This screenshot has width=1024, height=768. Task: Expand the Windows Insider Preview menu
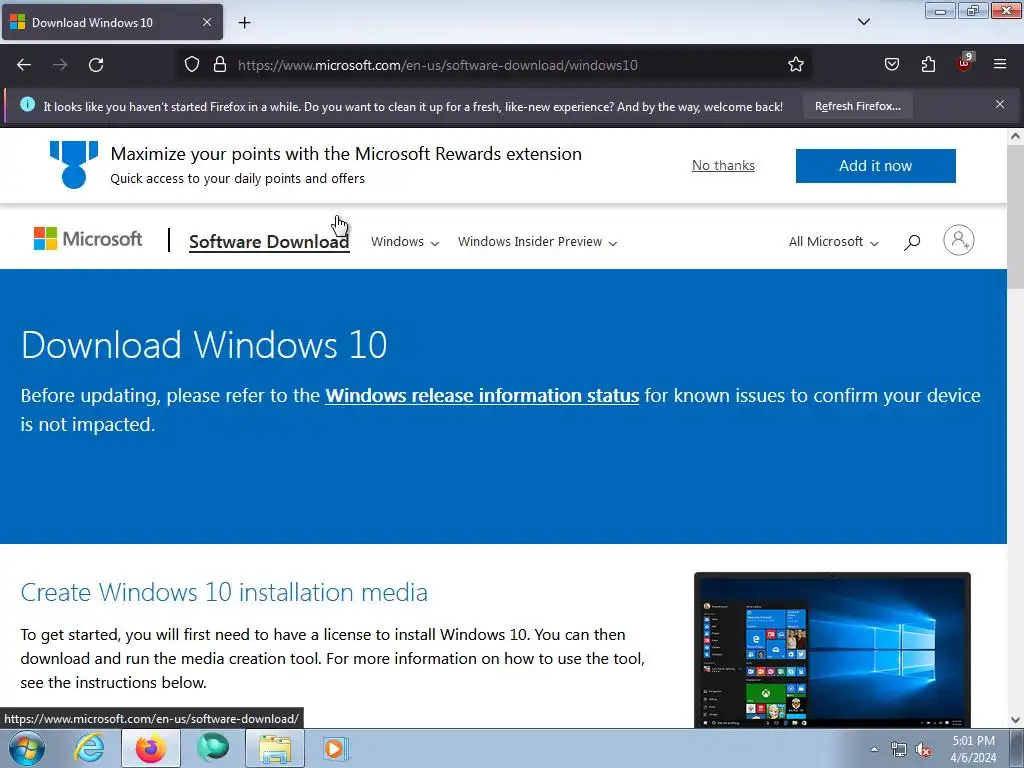(537, 242)
